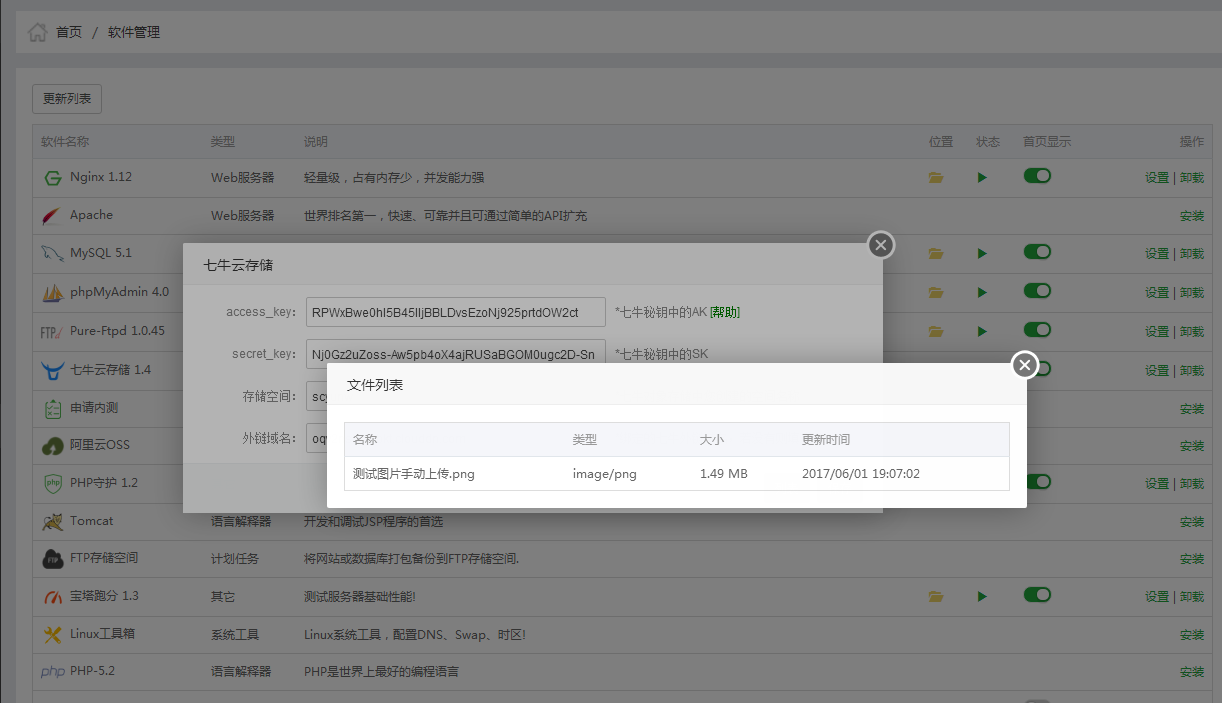Click the PHP守护 1.2 shield icon
Screen dimensions: 1222x703
52,484
